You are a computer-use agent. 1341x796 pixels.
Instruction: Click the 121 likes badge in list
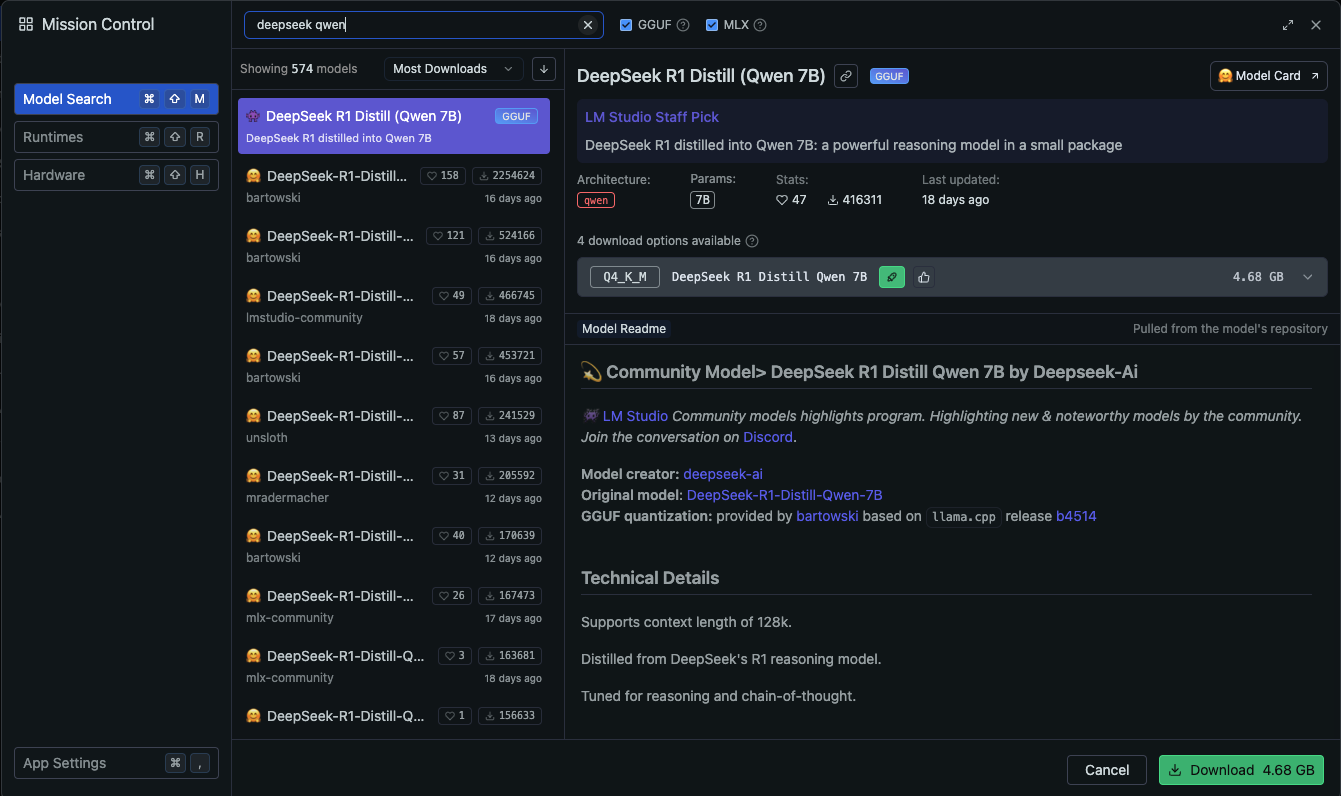coord(449,236)
